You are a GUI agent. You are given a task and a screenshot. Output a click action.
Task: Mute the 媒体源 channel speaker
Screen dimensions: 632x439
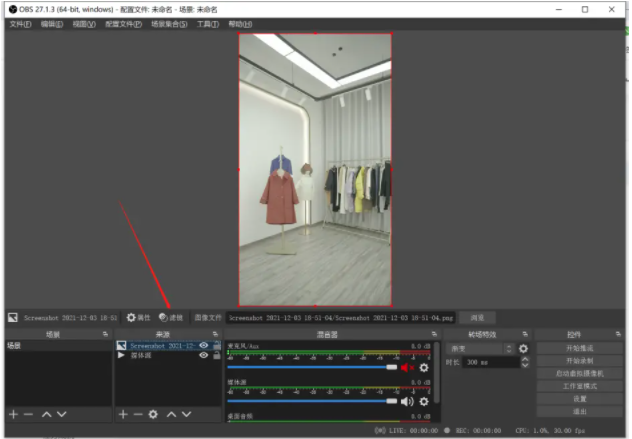(407, 402)
